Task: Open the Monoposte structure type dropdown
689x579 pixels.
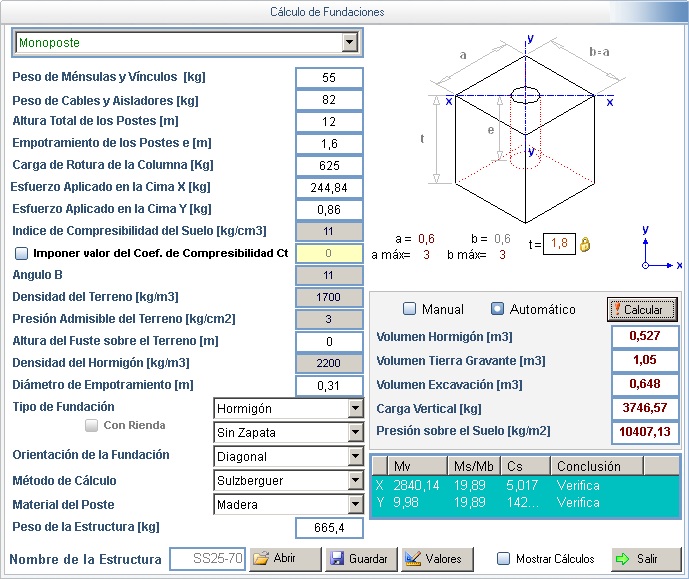Action: (x=349, y=43)
